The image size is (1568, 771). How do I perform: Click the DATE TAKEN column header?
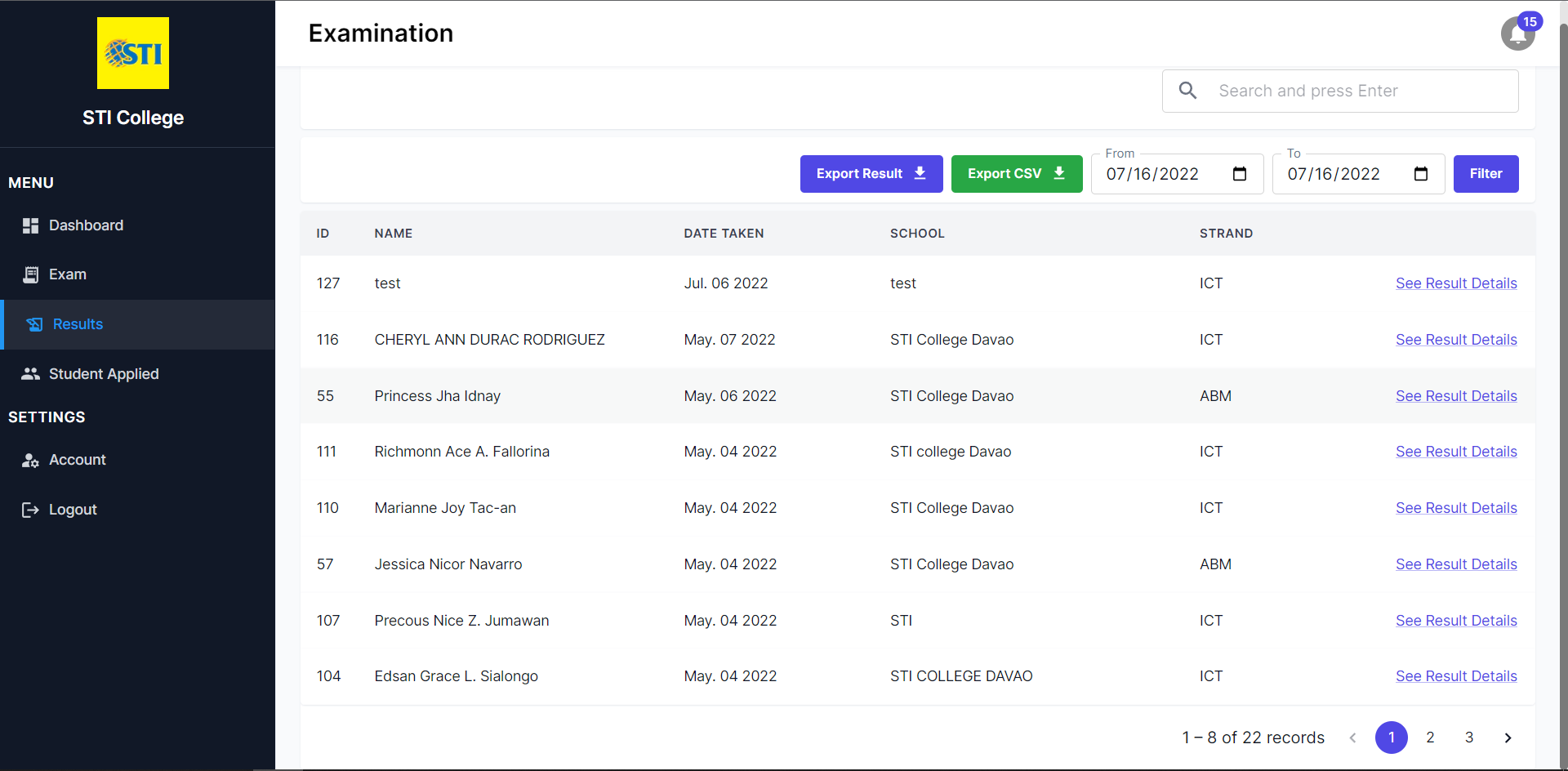click(x=724, y=234)
